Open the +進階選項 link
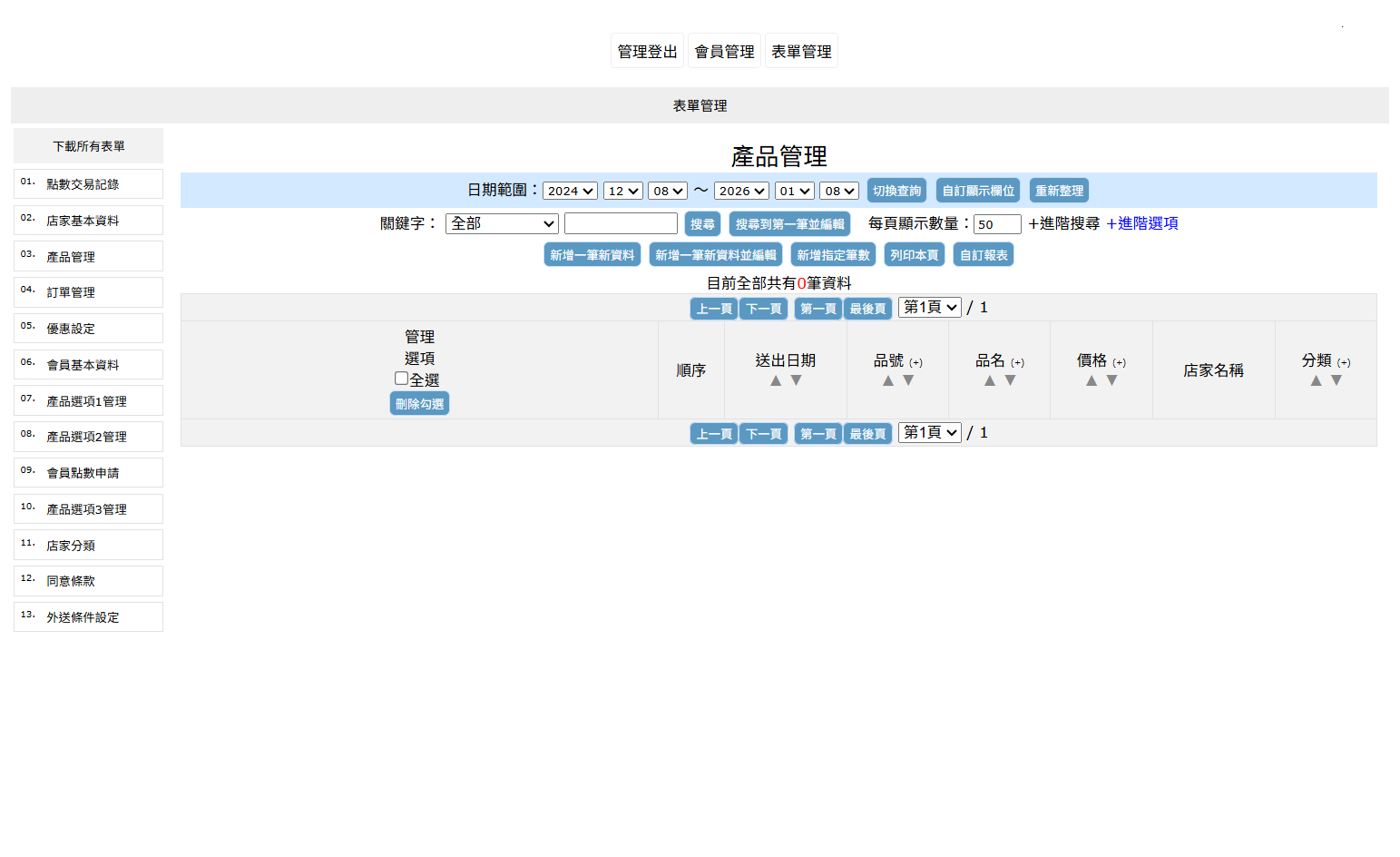Screen dimensions: 1400x857 pos(1141,223)
